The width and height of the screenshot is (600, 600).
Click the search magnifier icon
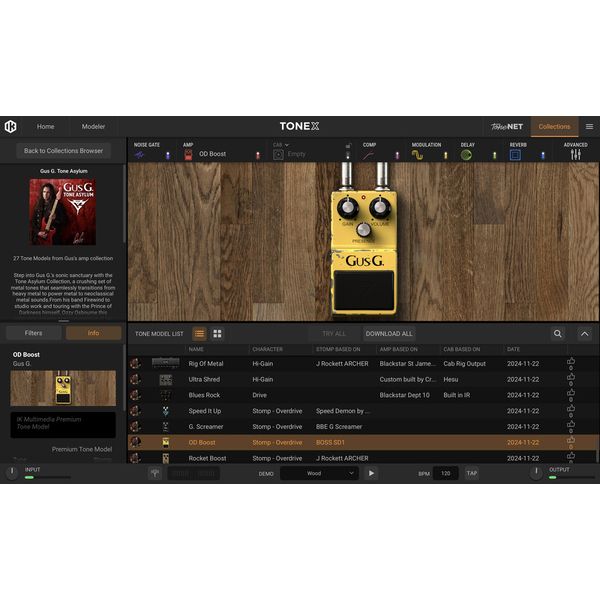[x=558, y=334]
